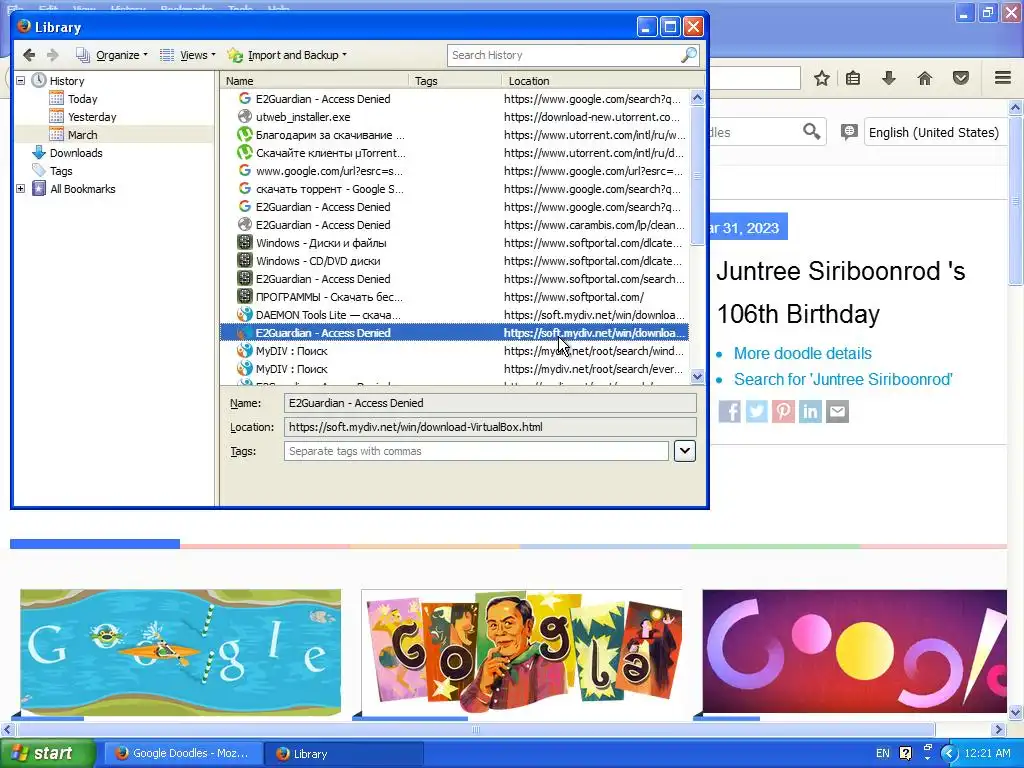The image size is (1024, 768).
Task: Expand hidden tray icons arrow
Action: click(x=948, y=753)
